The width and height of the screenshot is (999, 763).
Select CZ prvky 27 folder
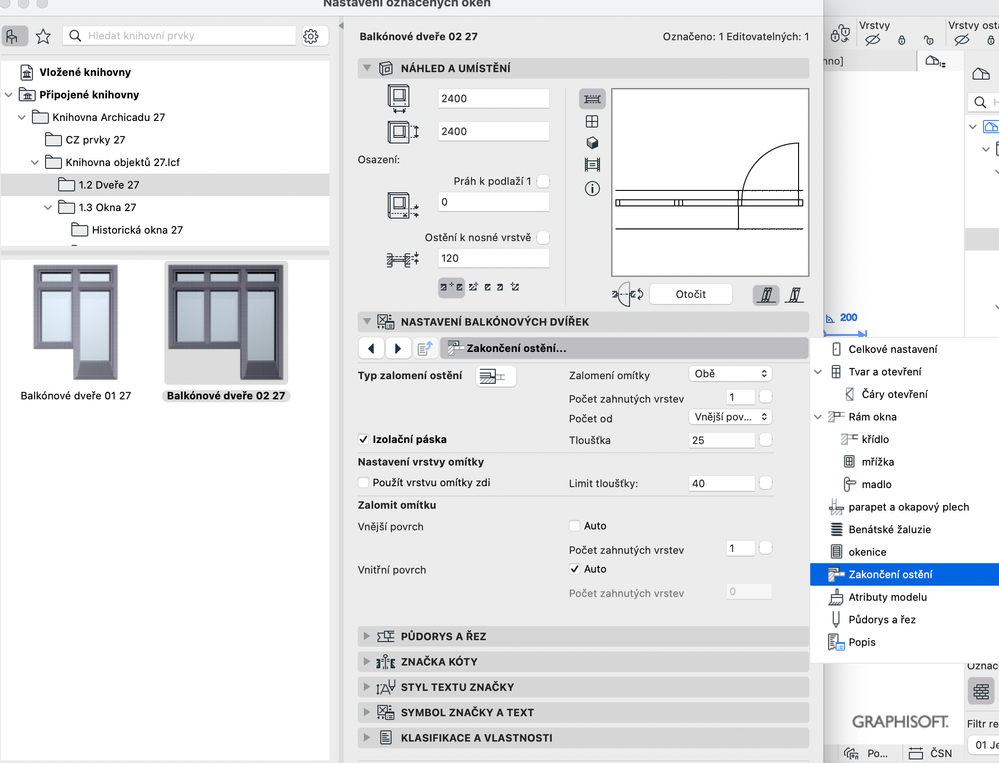(x=95, y=140)
